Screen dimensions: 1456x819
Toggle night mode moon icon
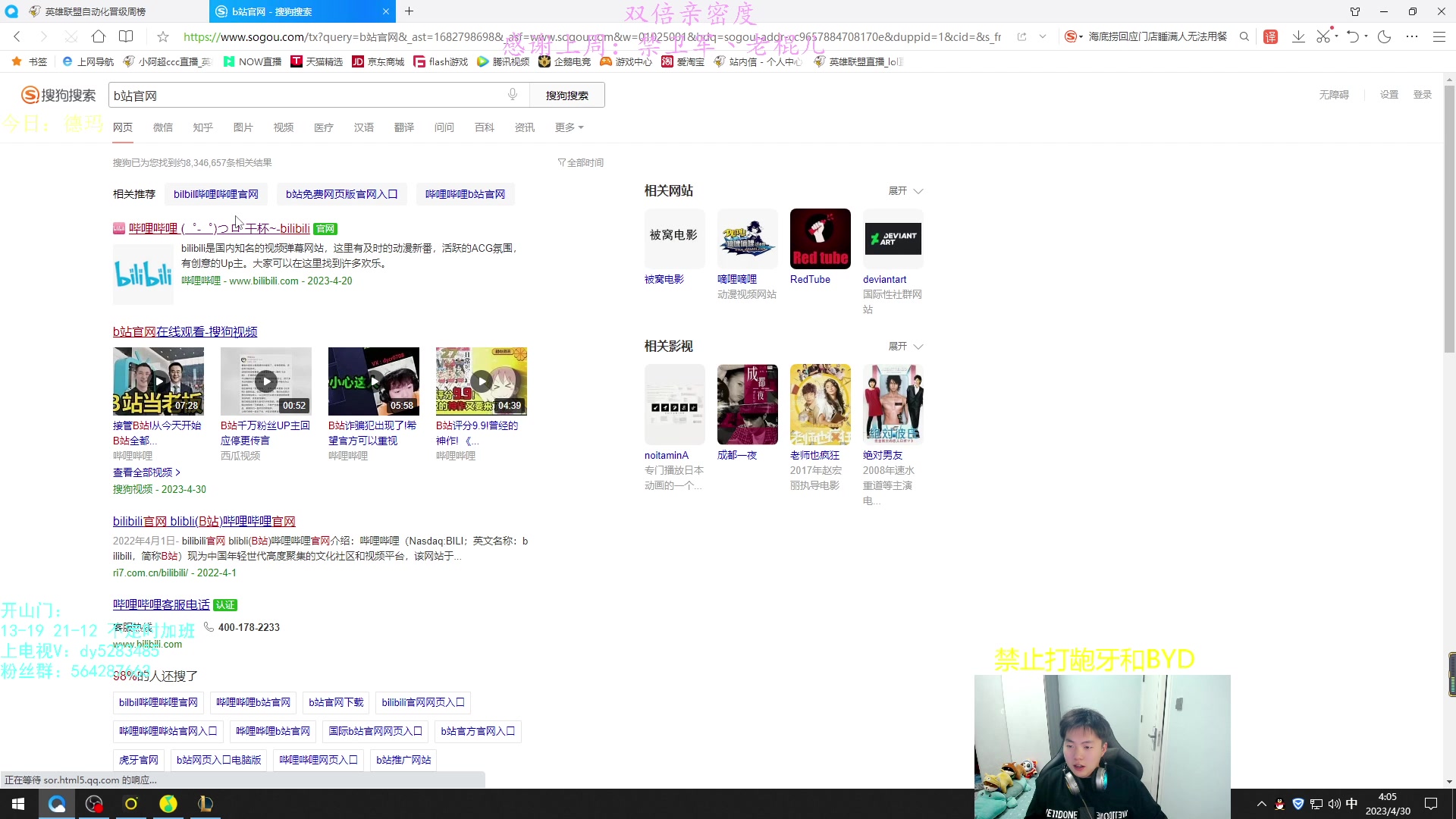pos(1384,36)
